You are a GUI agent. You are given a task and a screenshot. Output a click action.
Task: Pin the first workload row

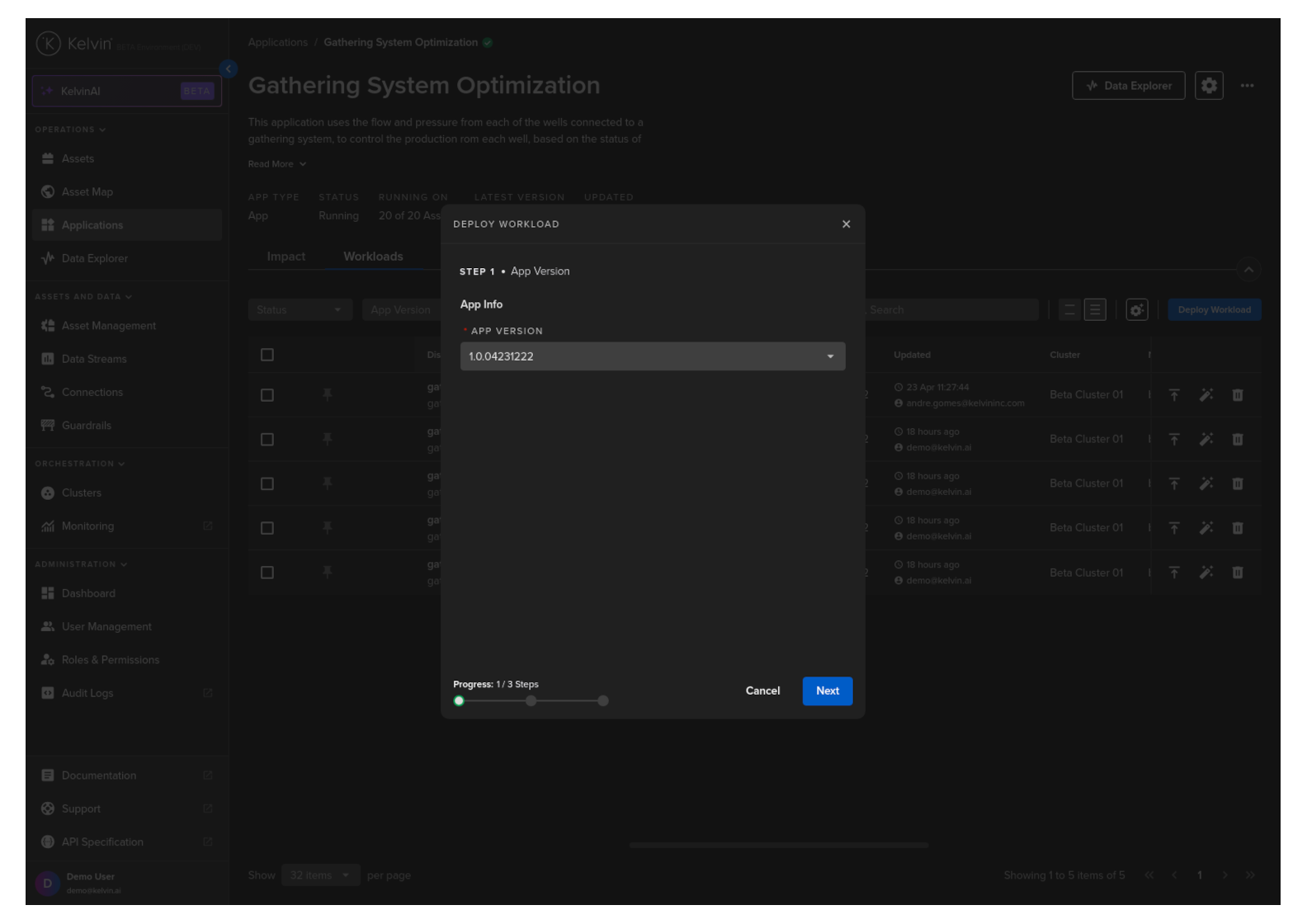pos(328,395)
